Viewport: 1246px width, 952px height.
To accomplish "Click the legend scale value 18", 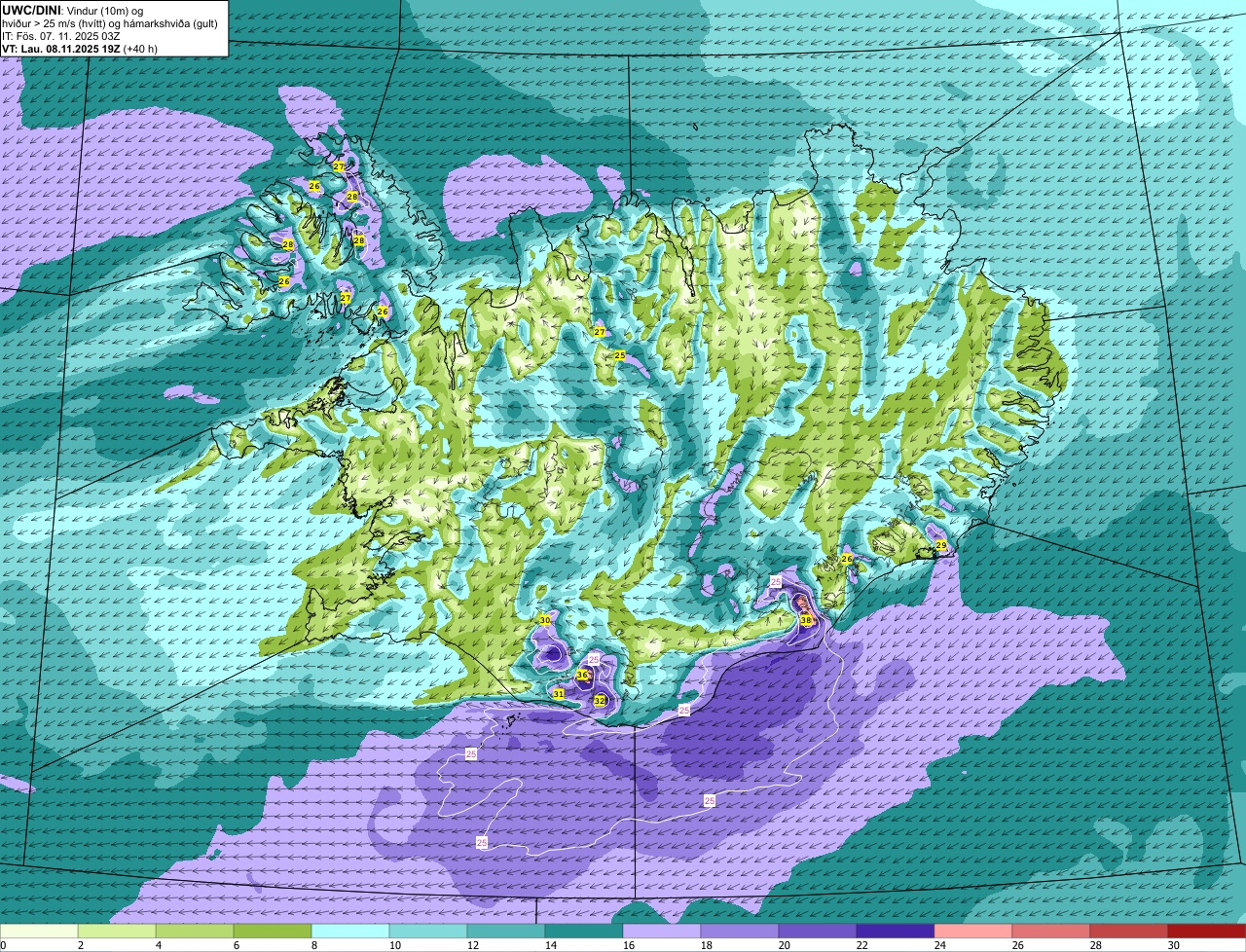I will (706, 945).
